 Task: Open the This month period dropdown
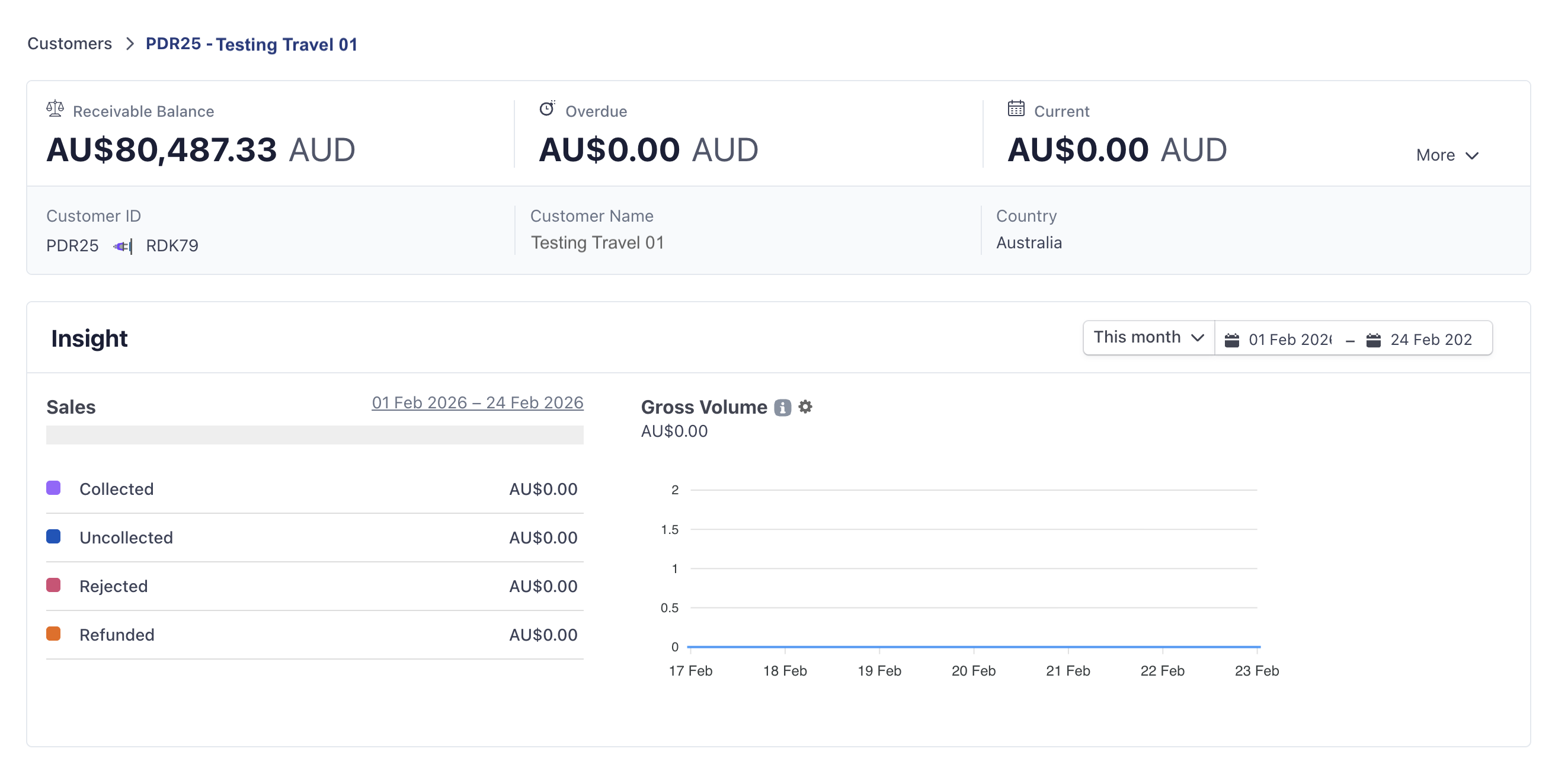[1148, 337]
